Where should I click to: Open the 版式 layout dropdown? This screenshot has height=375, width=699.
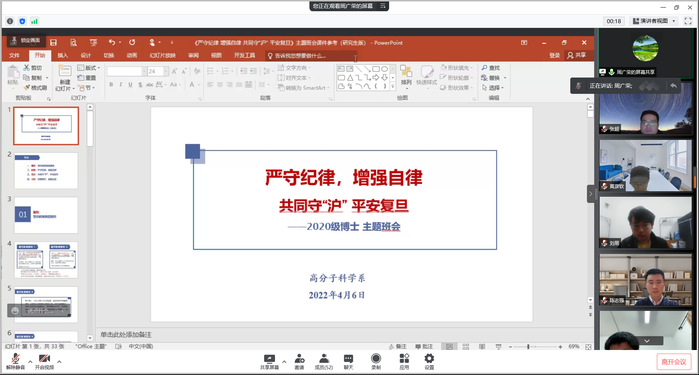click(x=88, y=68)
